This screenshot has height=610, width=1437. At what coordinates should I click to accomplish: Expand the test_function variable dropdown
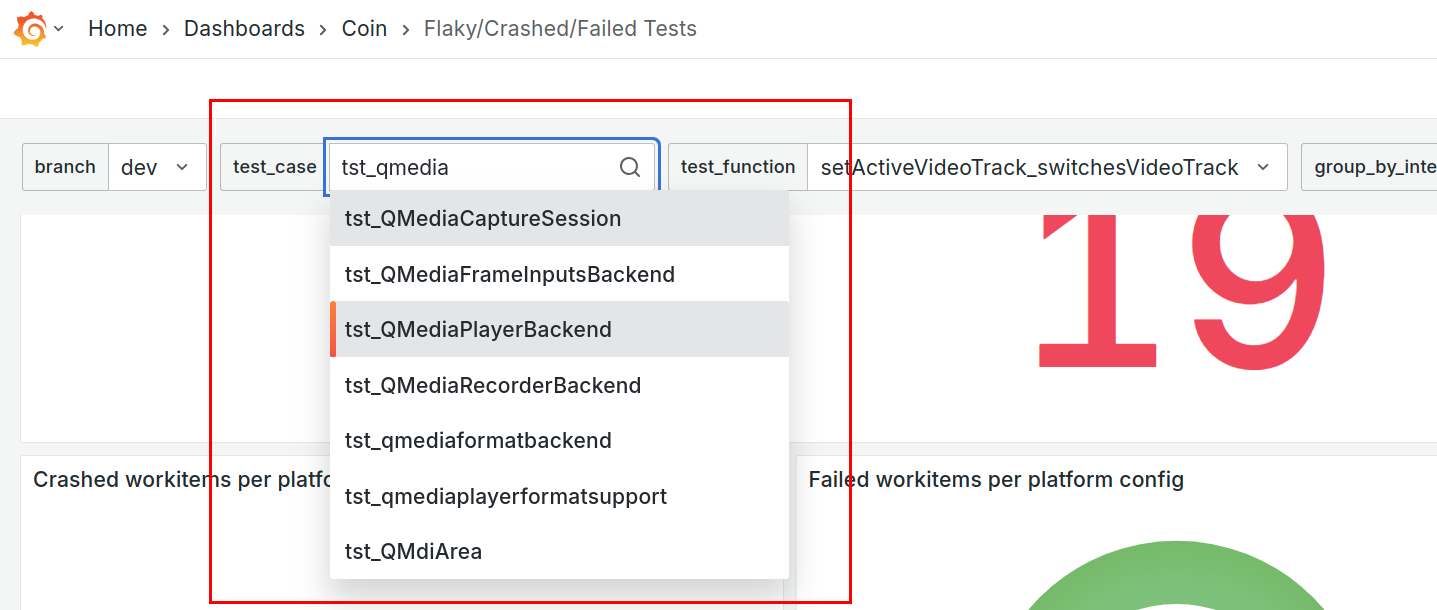(x=1045, y=167)
